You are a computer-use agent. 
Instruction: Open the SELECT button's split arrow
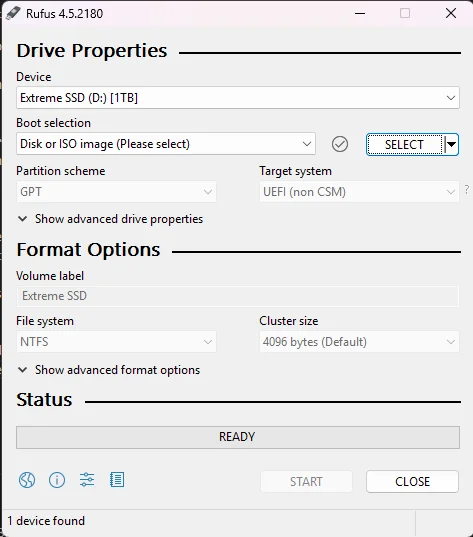click(451, 145)
